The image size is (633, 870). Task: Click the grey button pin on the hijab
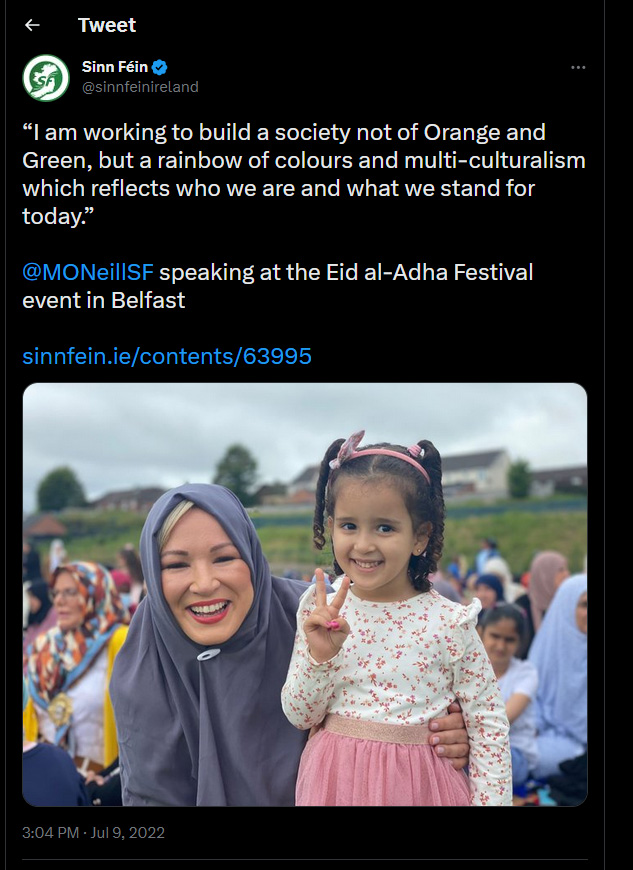click(x=209, y=655)
